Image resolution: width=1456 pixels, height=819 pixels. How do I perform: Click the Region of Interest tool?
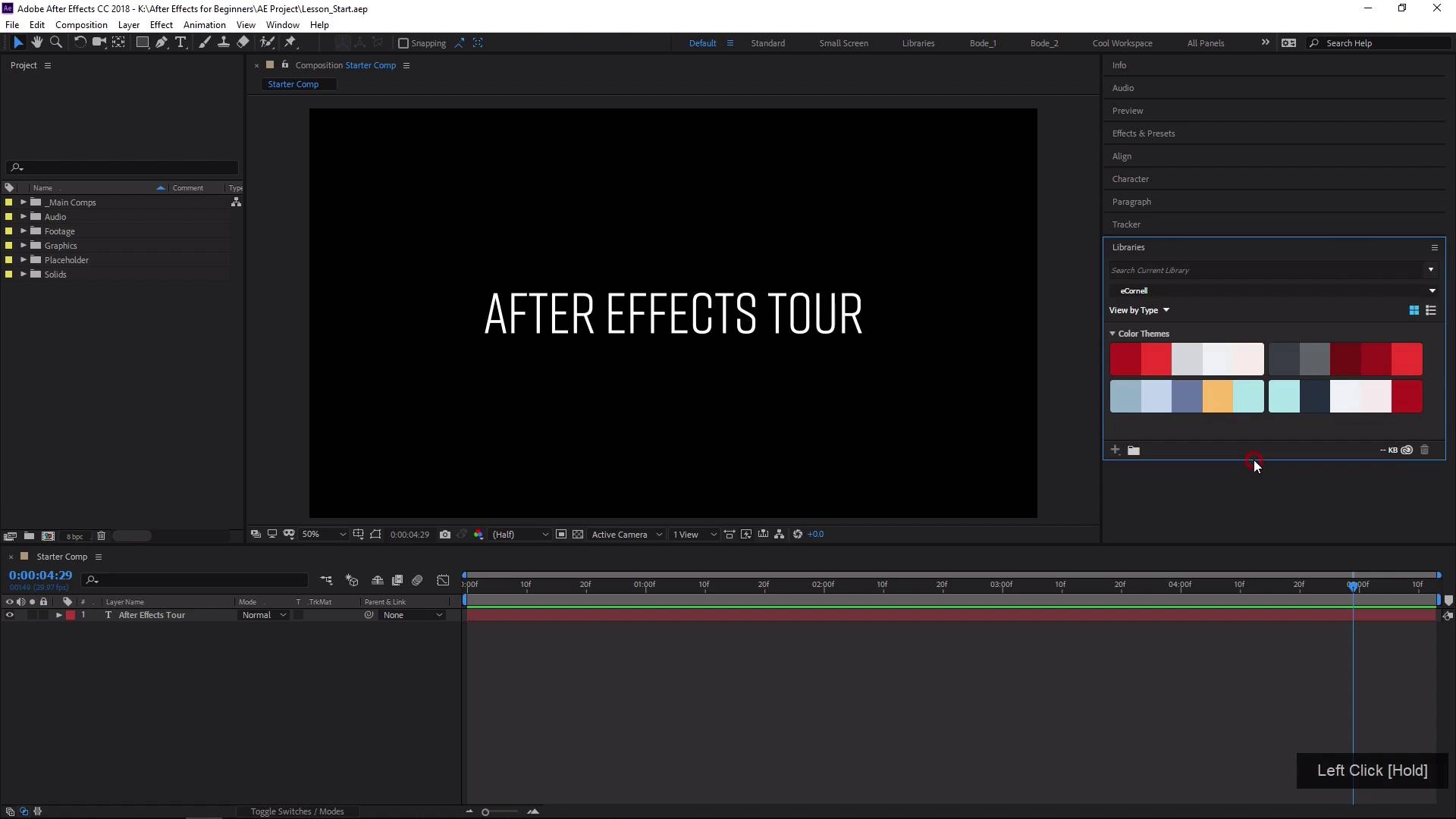point(377,534)
